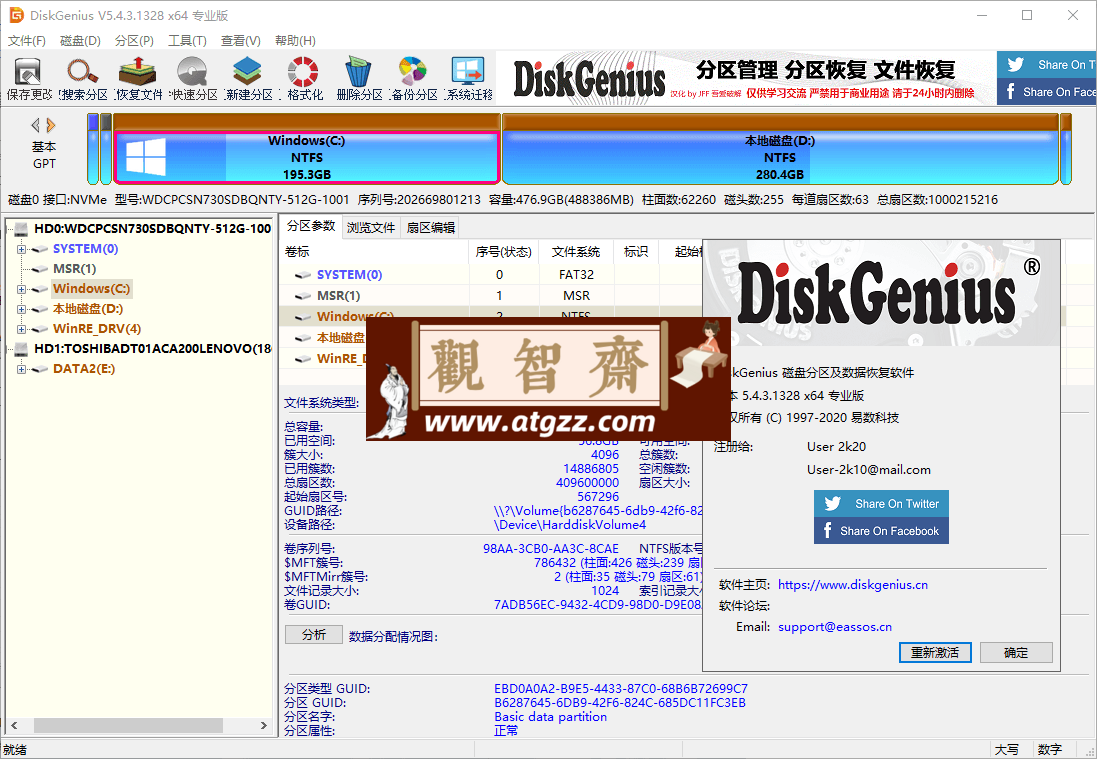The width and height of the screenshot is (1097, 759).
Task: Click the MSR(1) row drive icon in table
Action: 302,296
